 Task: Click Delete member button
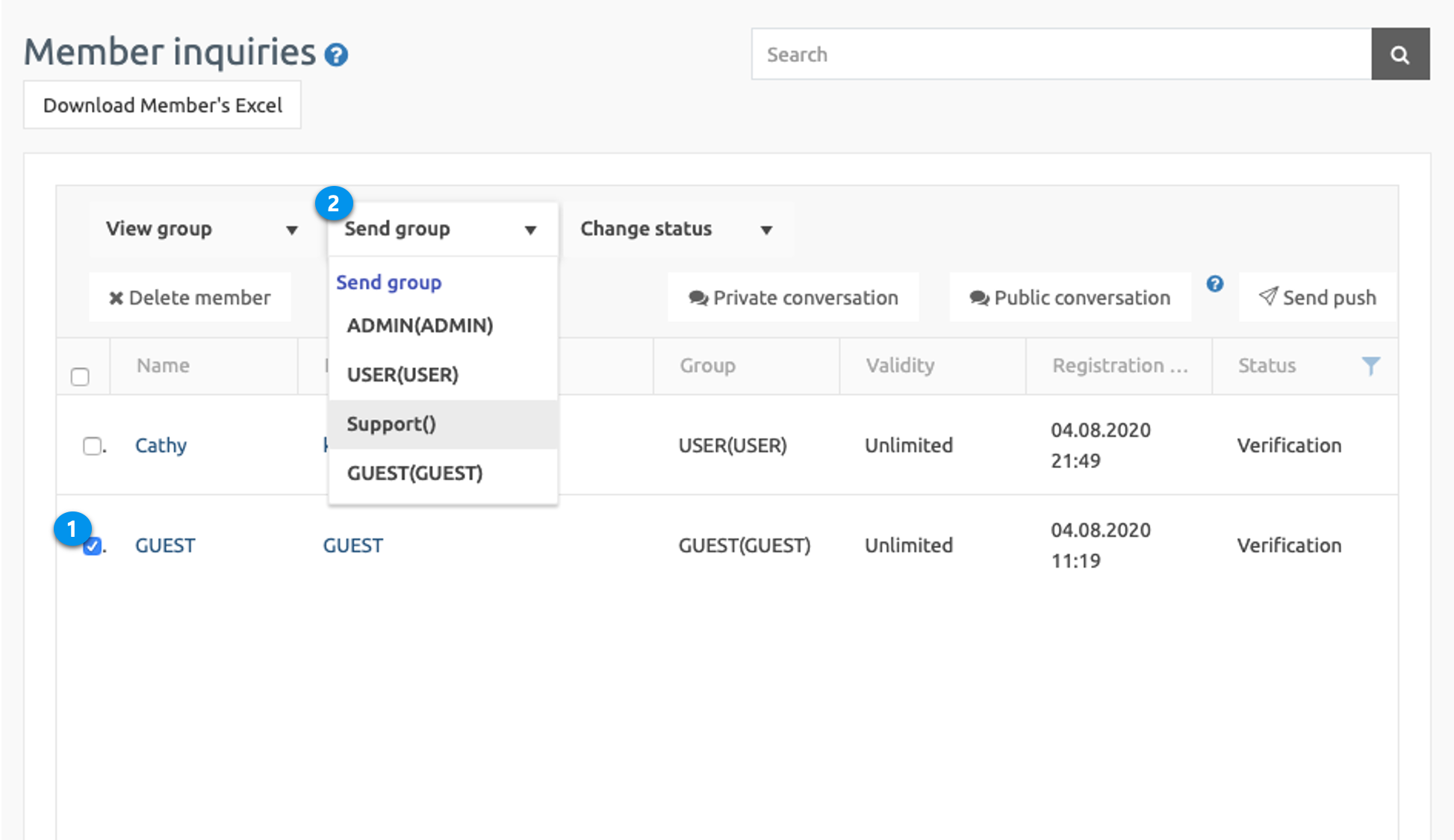[x=190, y=297]
